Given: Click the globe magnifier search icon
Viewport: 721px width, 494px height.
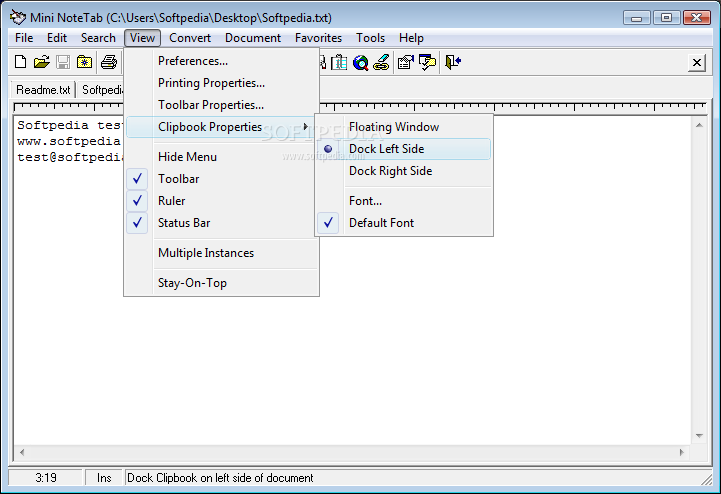Looking at the screenshot, I should point(360,63).
